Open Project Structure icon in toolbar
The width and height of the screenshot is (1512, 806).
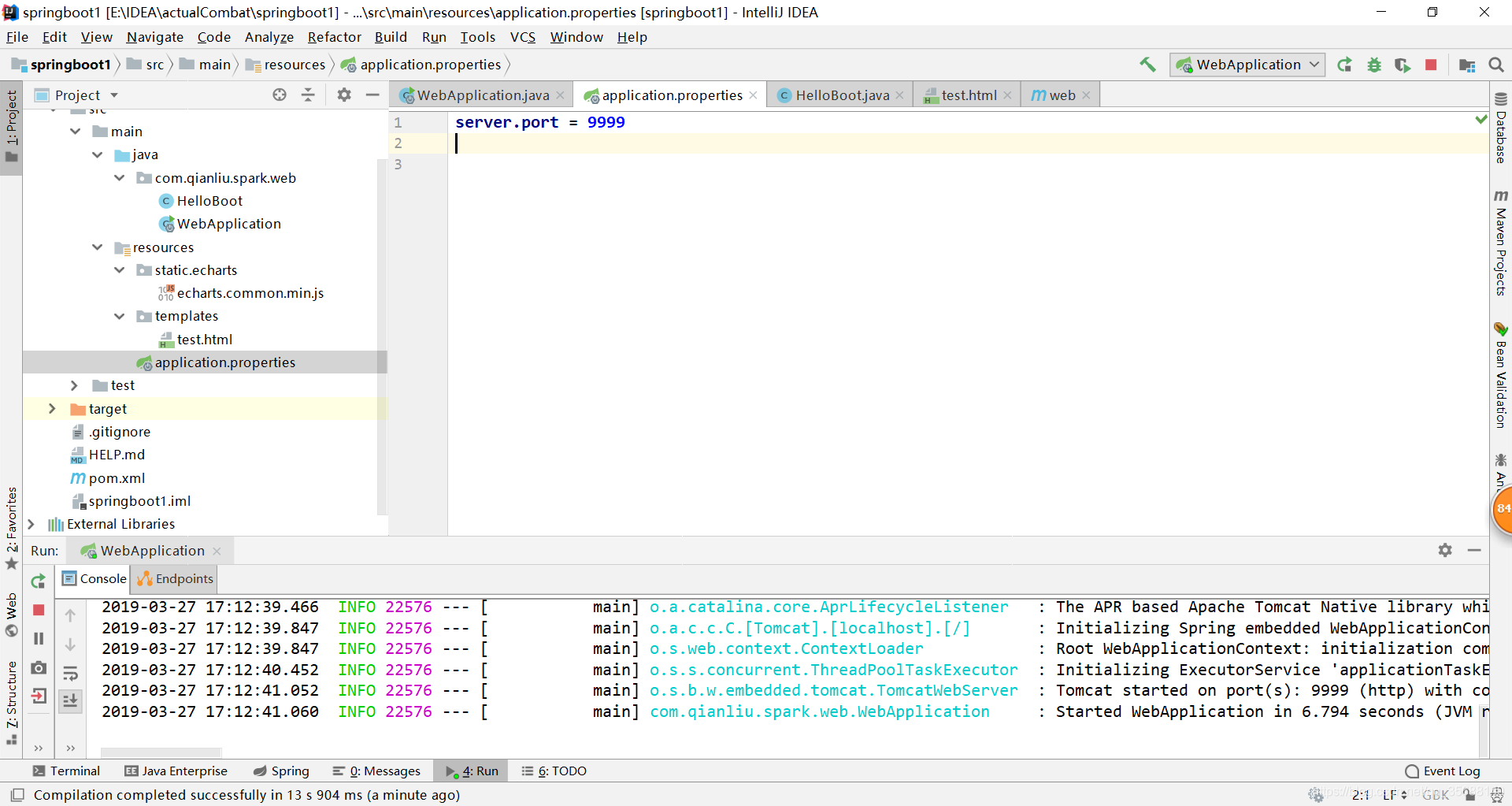click(x=1467, y=65)
